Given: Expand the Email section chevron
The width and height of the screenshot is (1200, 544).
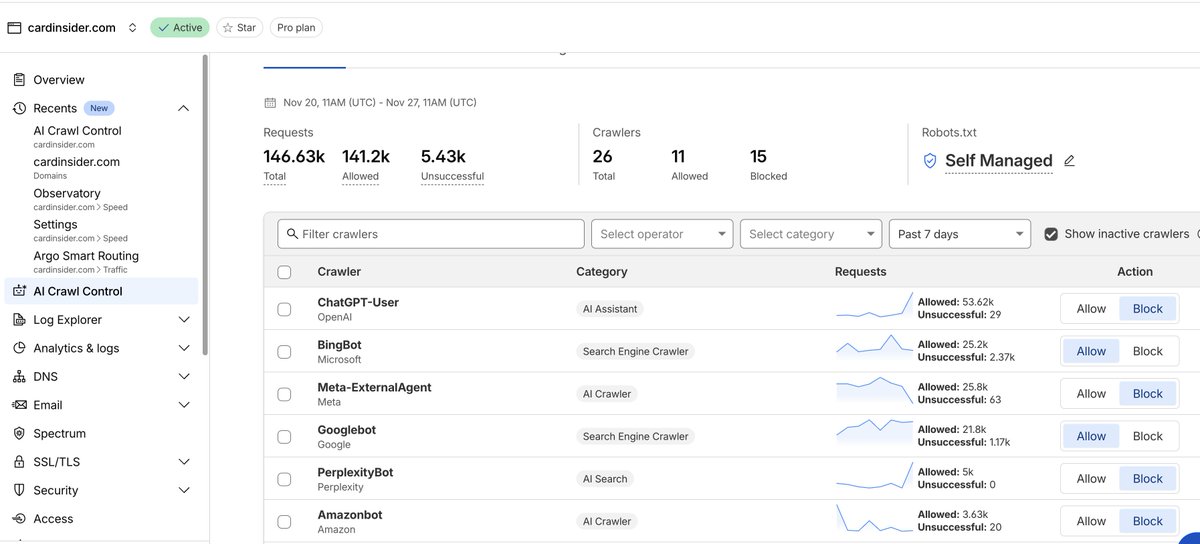Looking at the screenshot, I should click(x=183, y=405).
